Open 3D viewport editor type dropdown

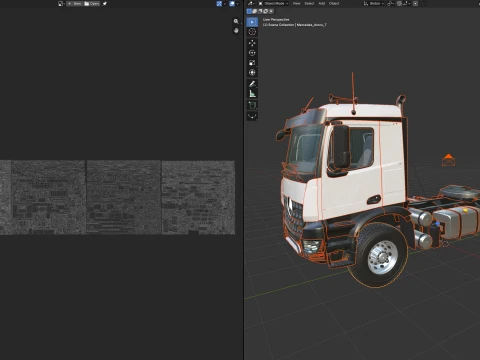coord(251,4)
